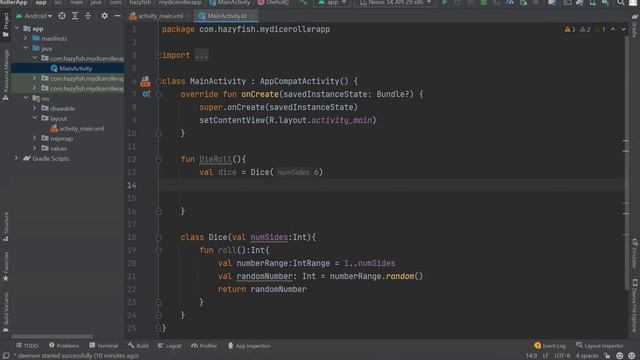Unfold the collapsed import block
640x360 pixels.
point(201,56)
